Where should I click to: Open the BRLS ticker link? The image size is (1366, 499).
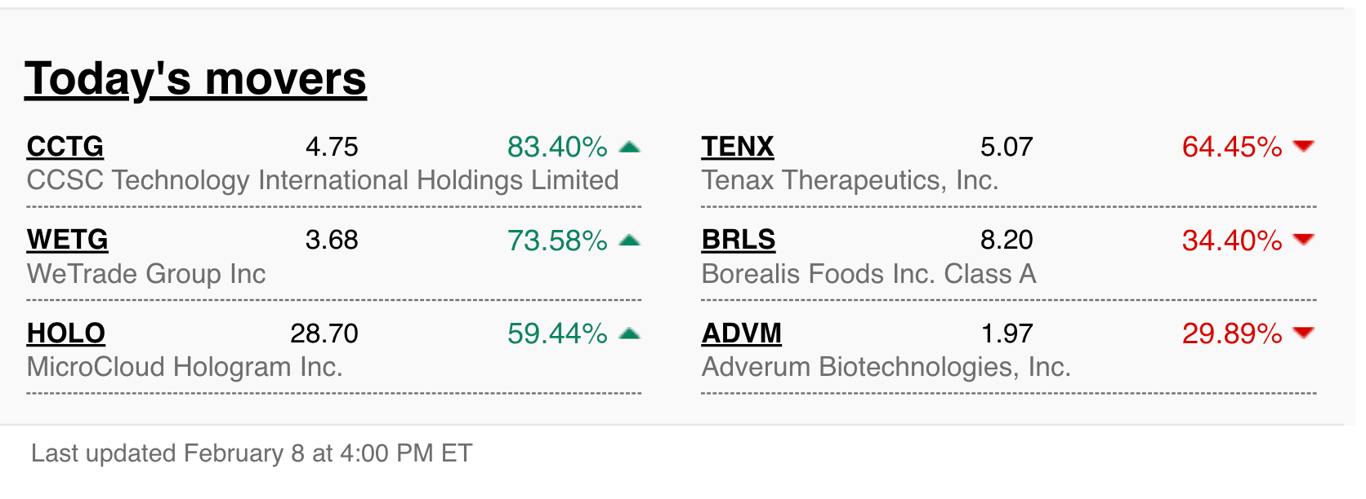738,240
